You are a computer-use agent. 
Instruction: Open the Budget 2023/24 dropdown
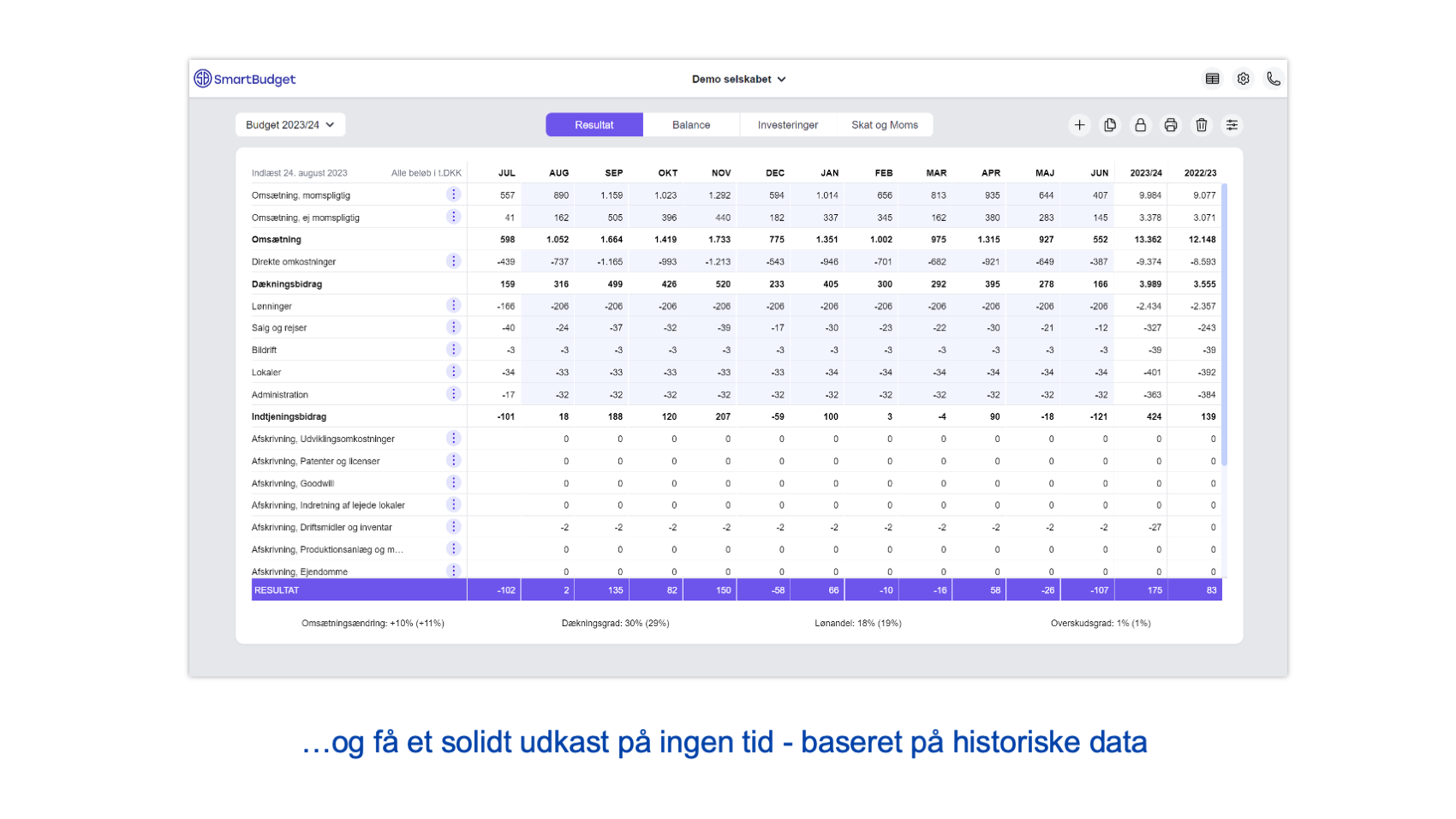[x=289, y=125]
